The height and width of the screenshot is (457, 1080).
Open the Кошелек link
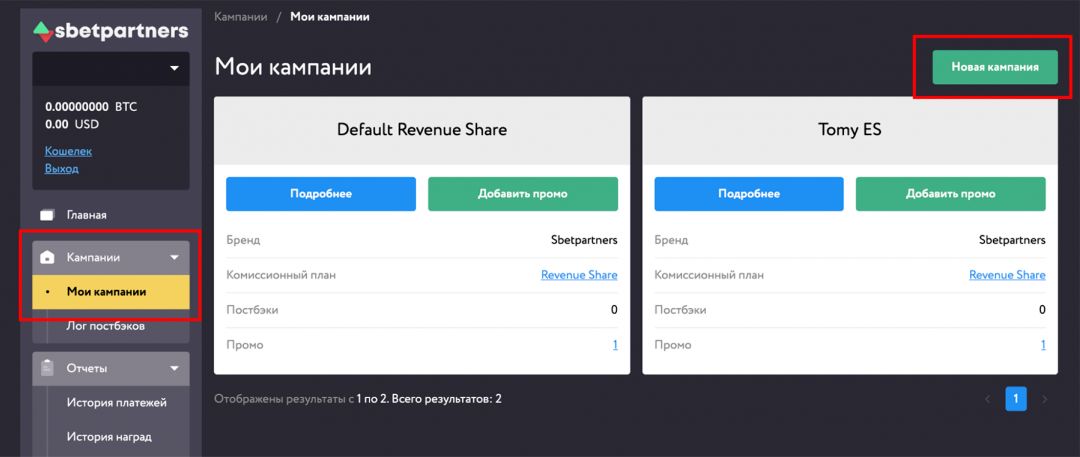click(x=68, y=150)
